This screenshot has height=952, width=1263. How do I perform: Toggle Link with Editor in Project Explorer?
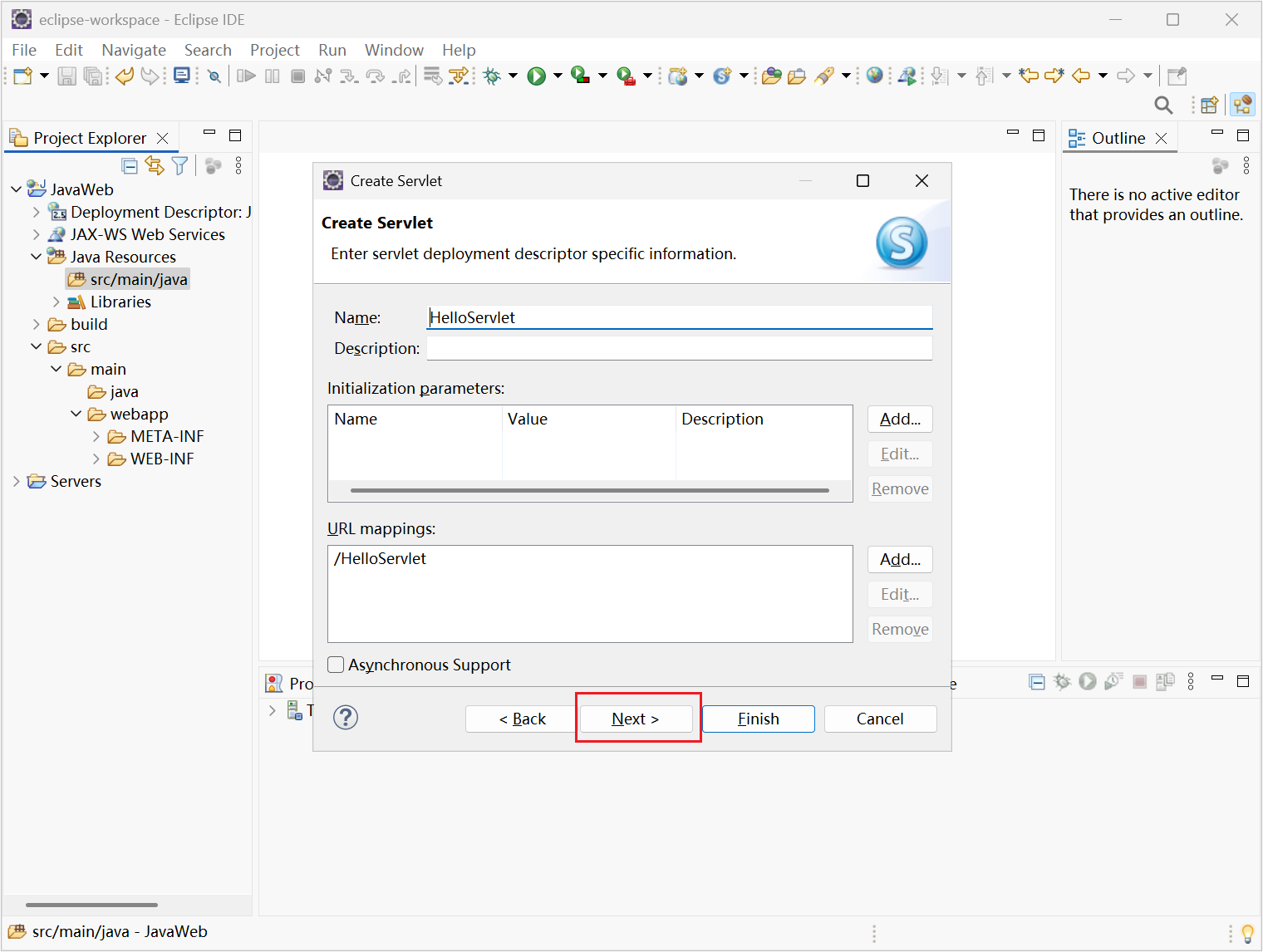[x=155, y=165]
